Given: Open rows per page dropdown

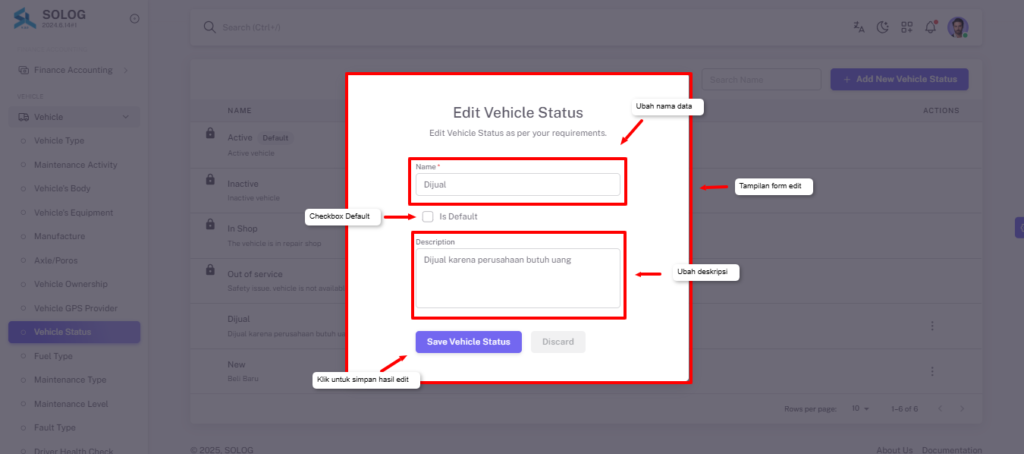Looking at the screenshot, I should pos(861,408).
